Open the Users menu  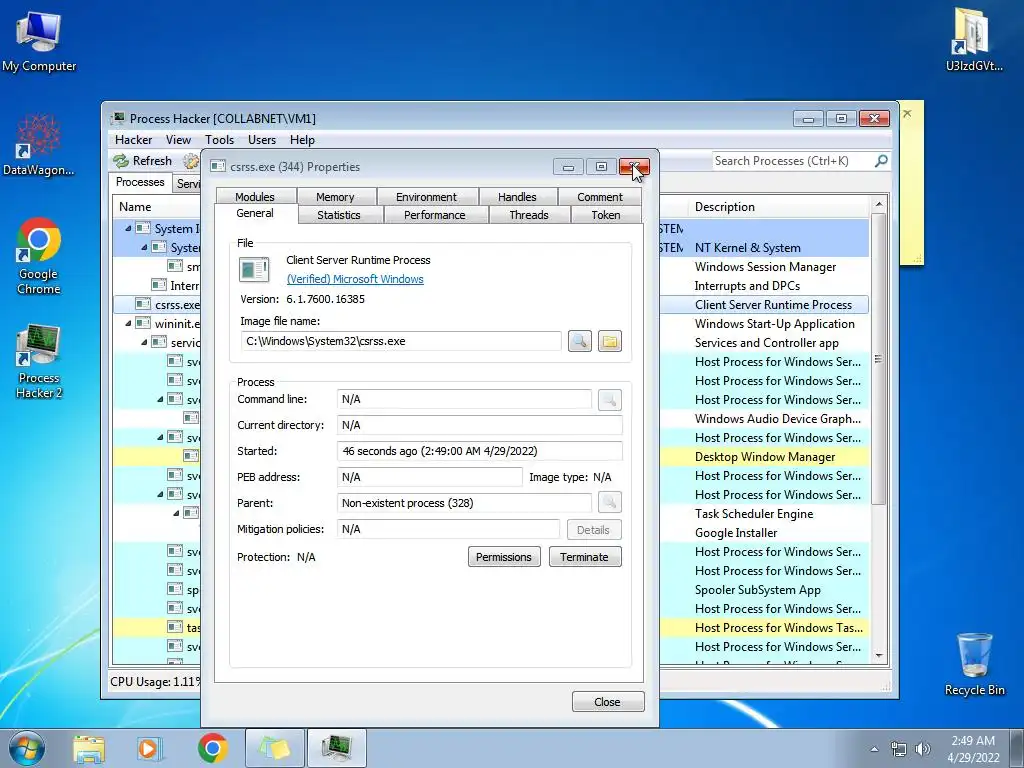coord(262,140)
